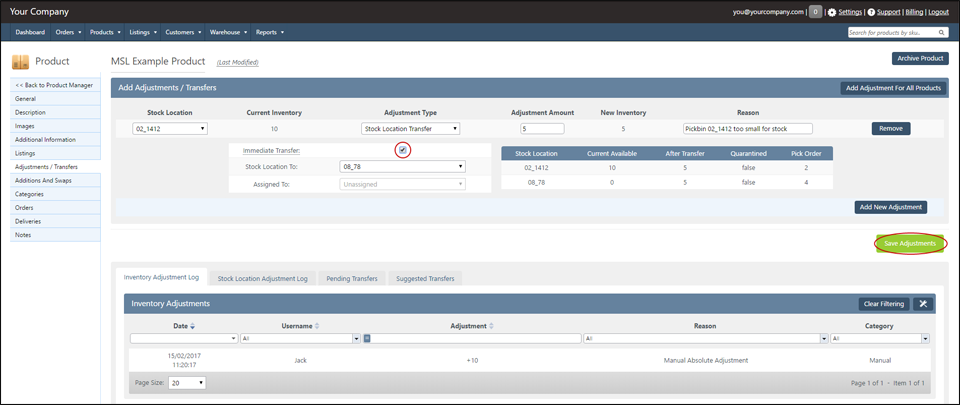This screenshot has height=405, width=960.
Task: Open Orders in sidebar
Action: (x=55, y=207)
